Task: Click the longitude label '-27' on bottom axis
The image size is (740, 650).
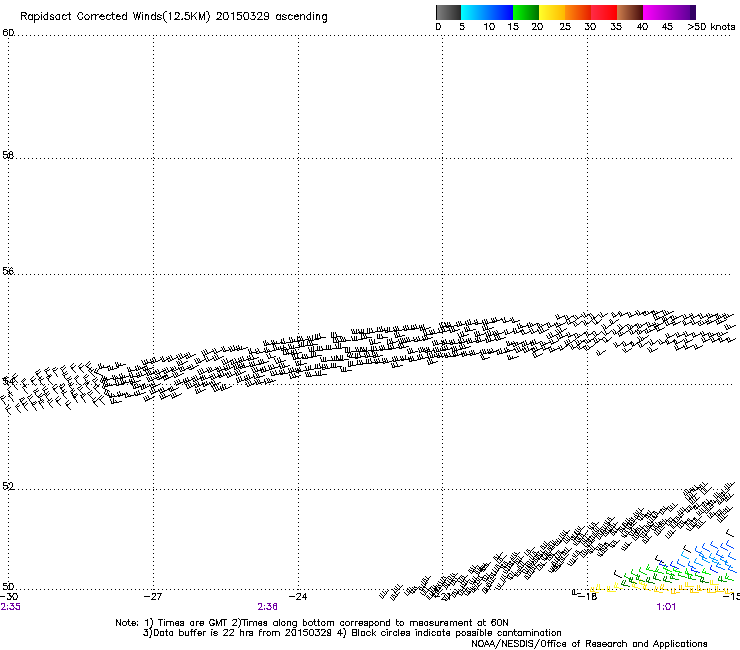Action: [x=153, y=597]
